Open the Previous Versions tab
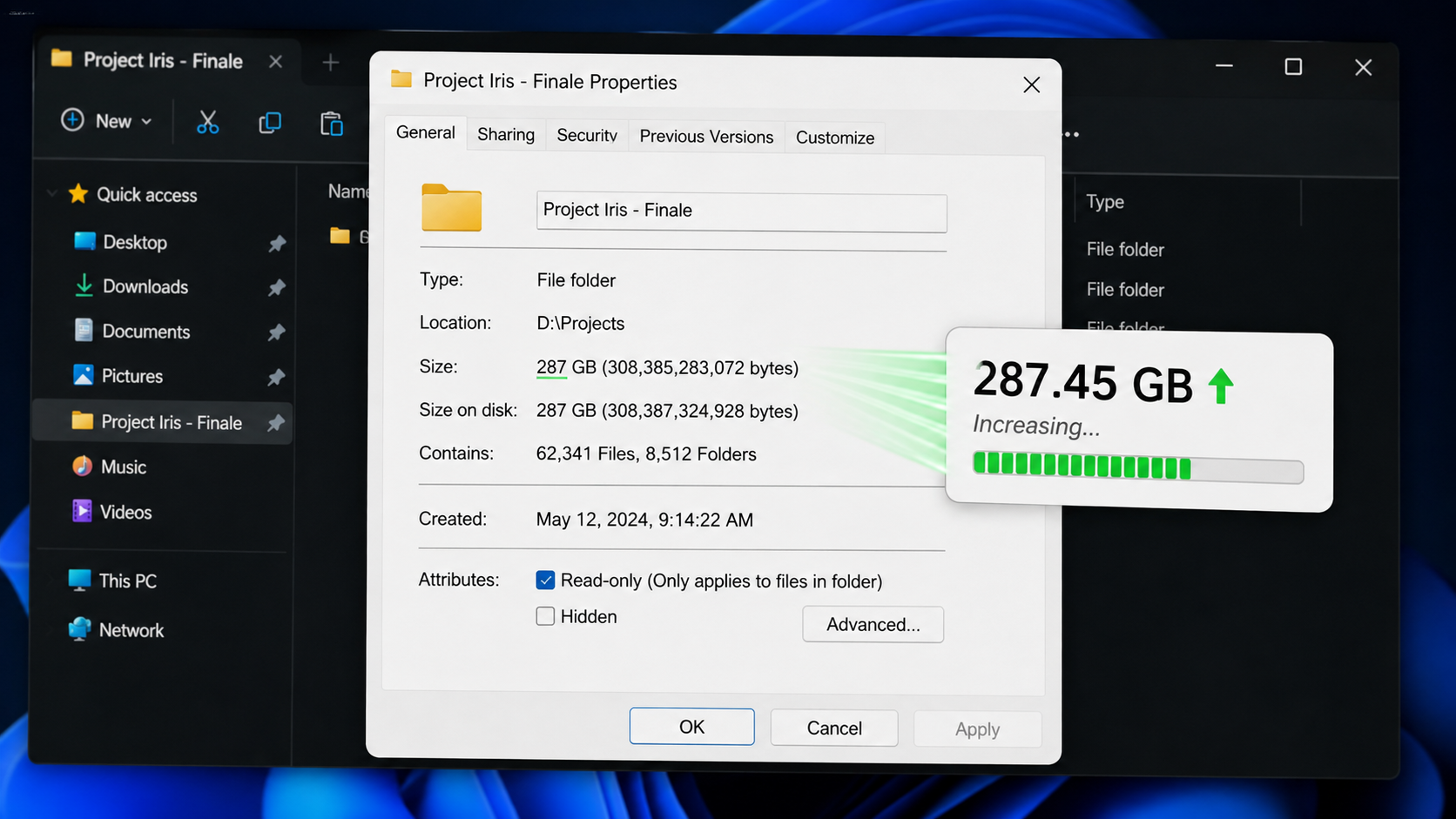The width and height of the screenshot is (1456, 819). [706, 137]
